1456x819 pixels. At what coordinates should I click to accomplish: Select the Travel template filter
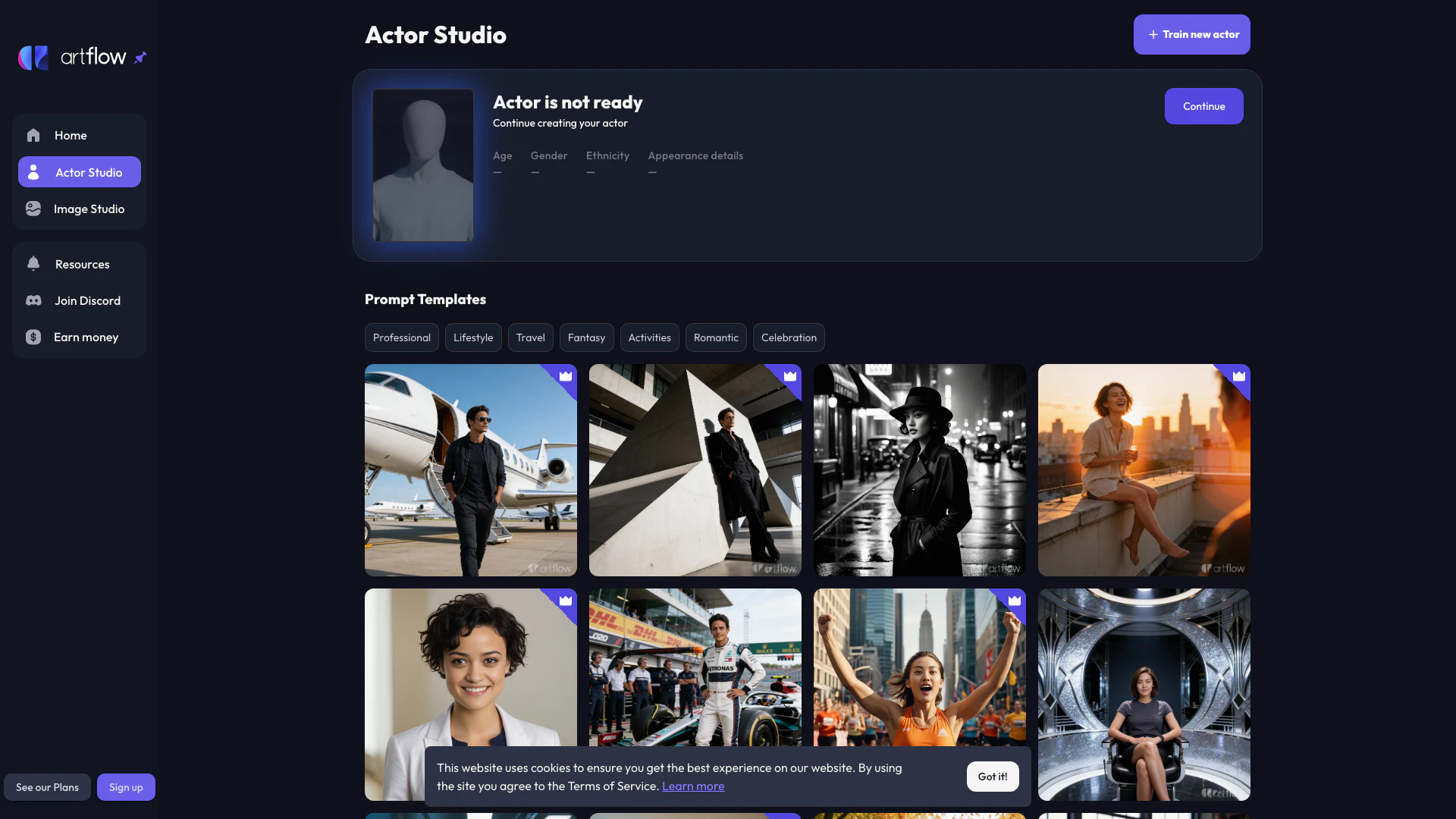[530, 338]
